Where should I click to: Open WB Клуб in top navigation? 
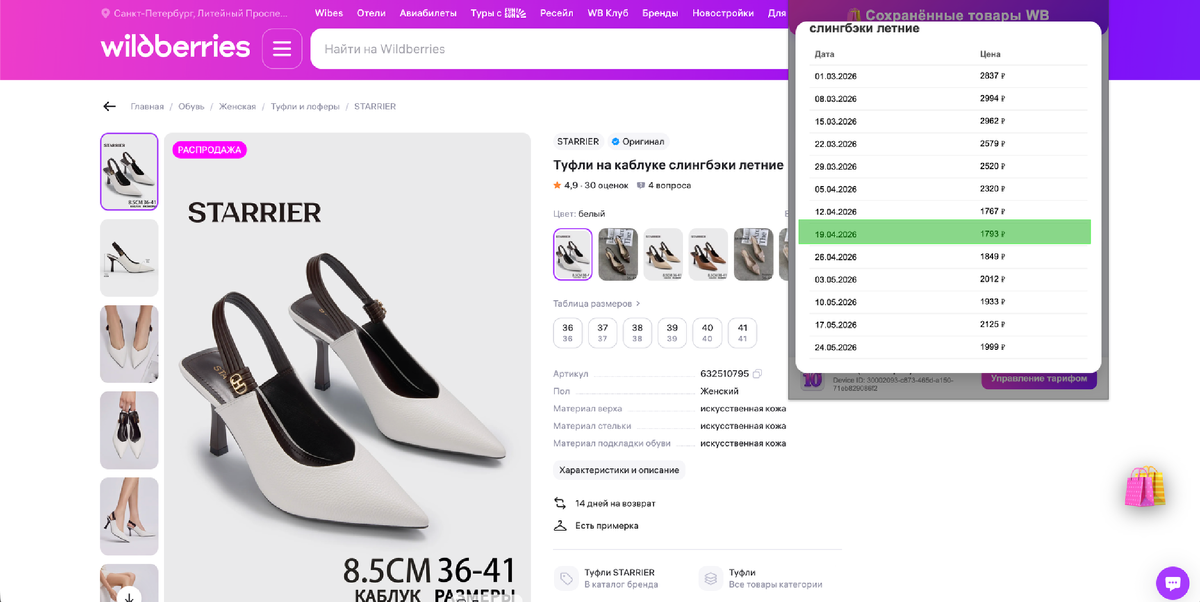click(609, 13)
